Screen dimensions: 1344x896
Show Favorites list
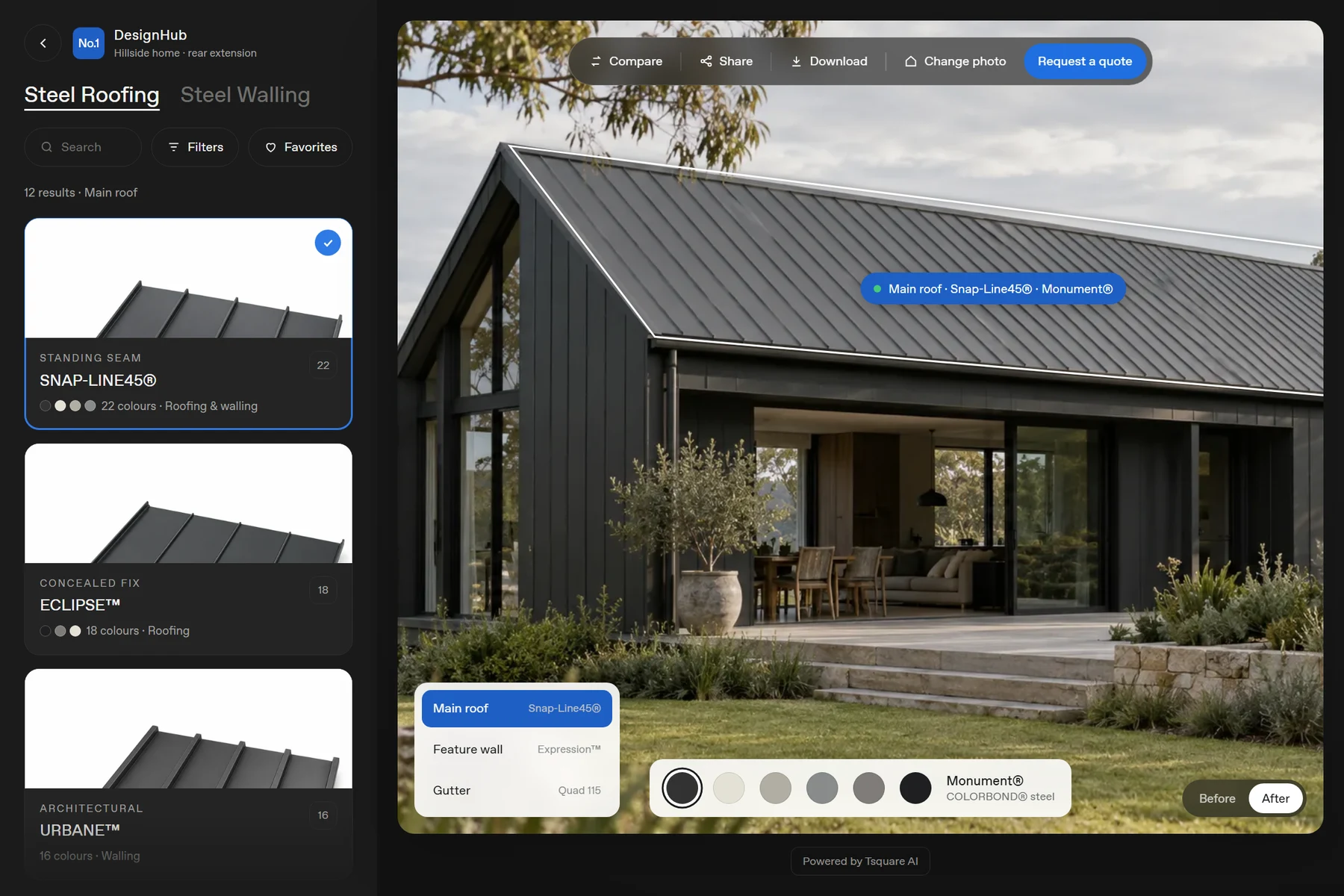pyautogui.click(x=300, y=147)
